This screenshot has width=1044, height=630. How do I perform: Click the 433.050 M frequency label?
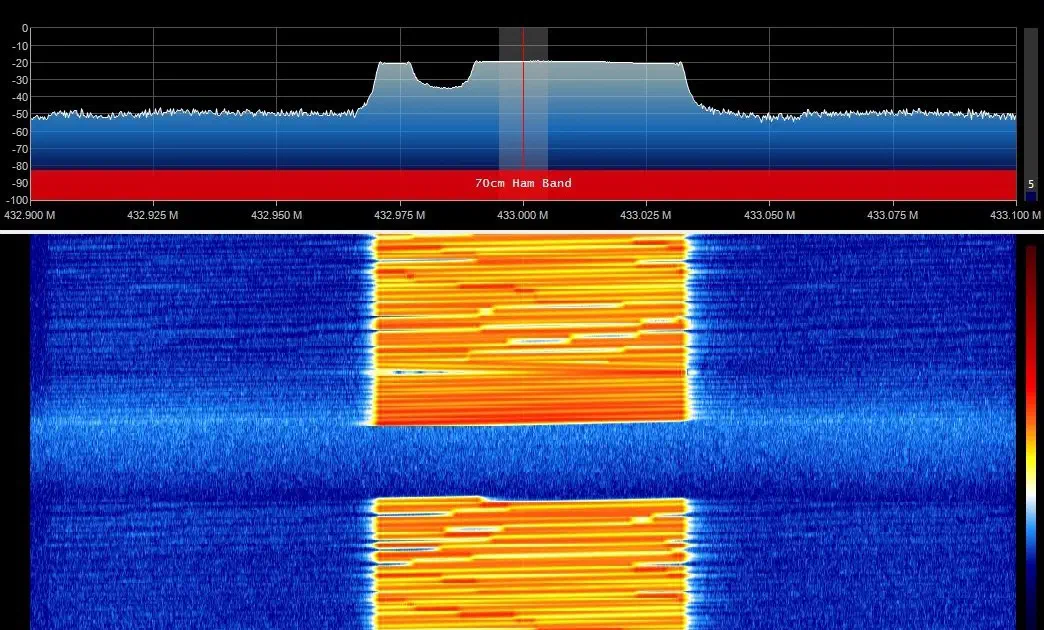tap(769, 215)
